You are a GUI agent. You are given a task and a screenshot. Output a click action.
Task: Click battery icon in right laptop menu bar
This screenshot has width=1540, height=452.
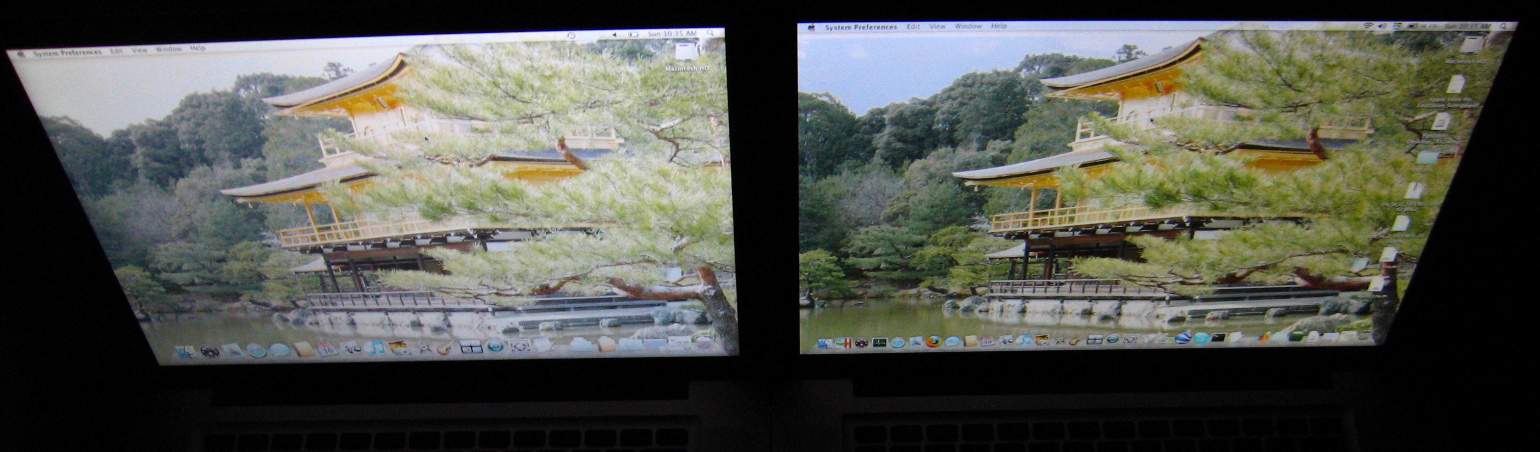click(x=1412, y=26)
